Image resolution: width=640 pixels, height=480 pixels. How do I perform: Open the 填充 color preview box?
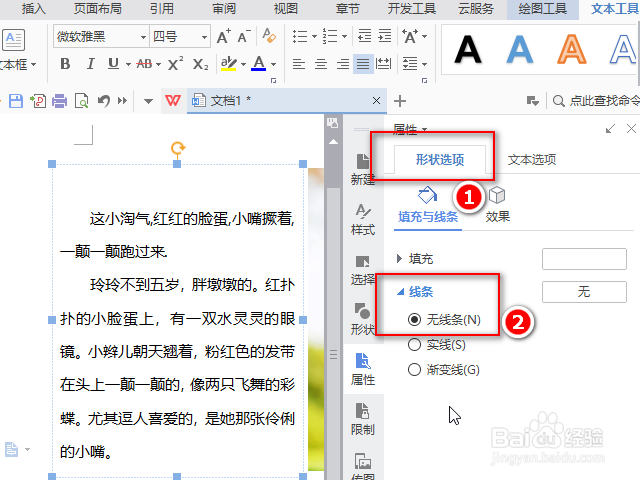584,259
